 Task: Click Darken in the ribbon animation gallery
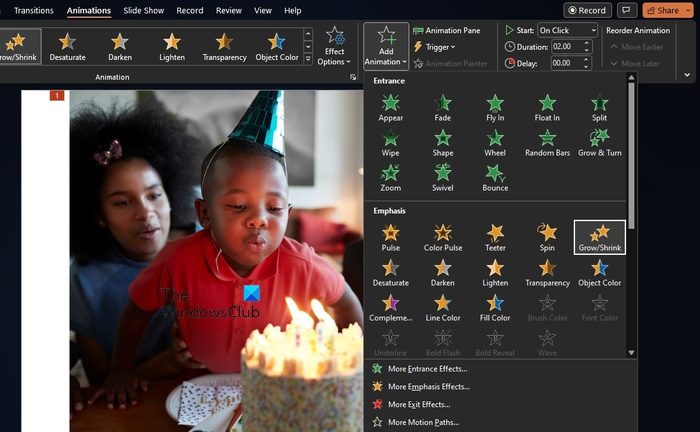(120, 47)
